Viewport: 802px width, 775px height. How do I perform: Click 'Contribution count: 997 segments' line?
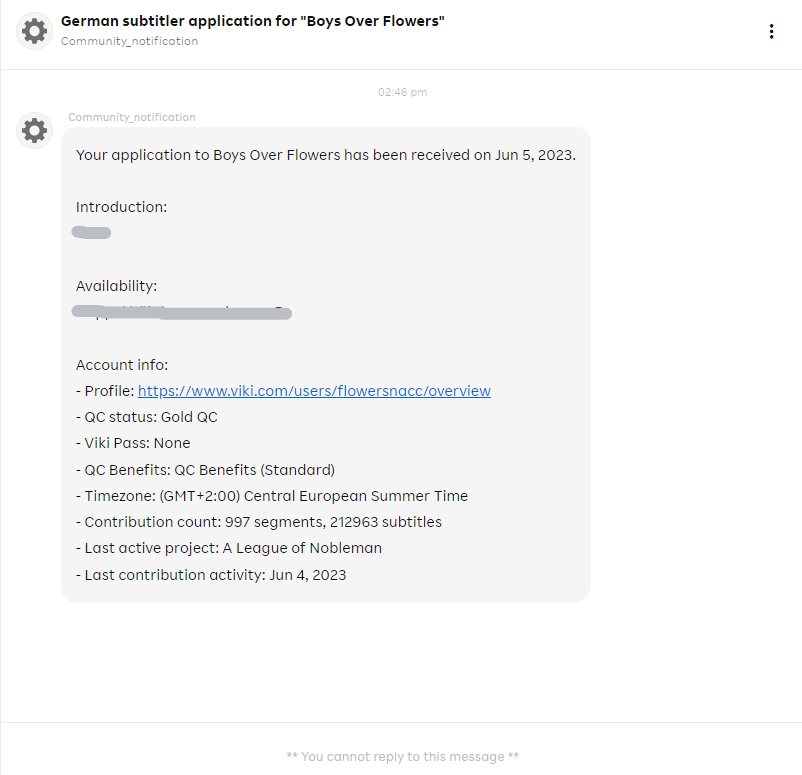click(259, 522)
